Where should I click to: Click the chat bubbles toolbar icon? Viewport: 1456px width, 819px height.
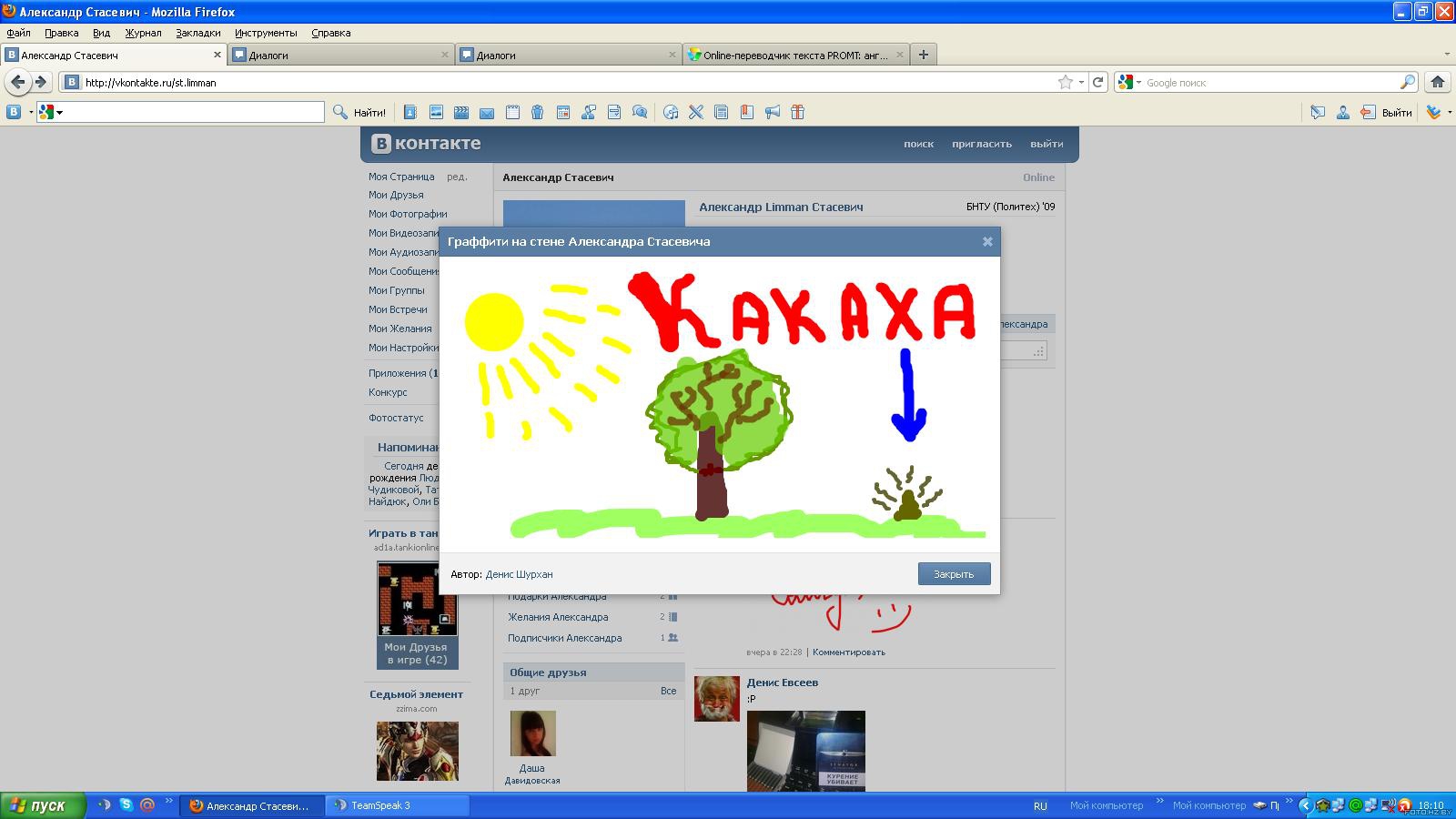pos(640,112)
